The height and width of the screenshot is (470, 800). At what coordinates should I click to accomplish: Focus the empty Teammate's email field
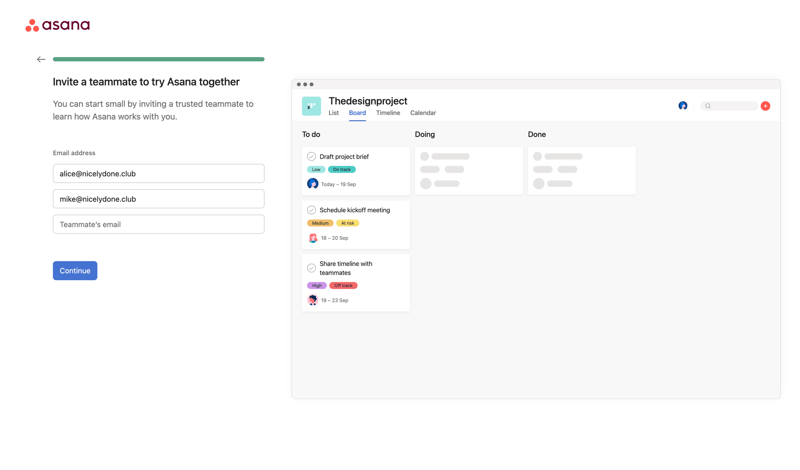pyautogui.click(x=159, y=225)
